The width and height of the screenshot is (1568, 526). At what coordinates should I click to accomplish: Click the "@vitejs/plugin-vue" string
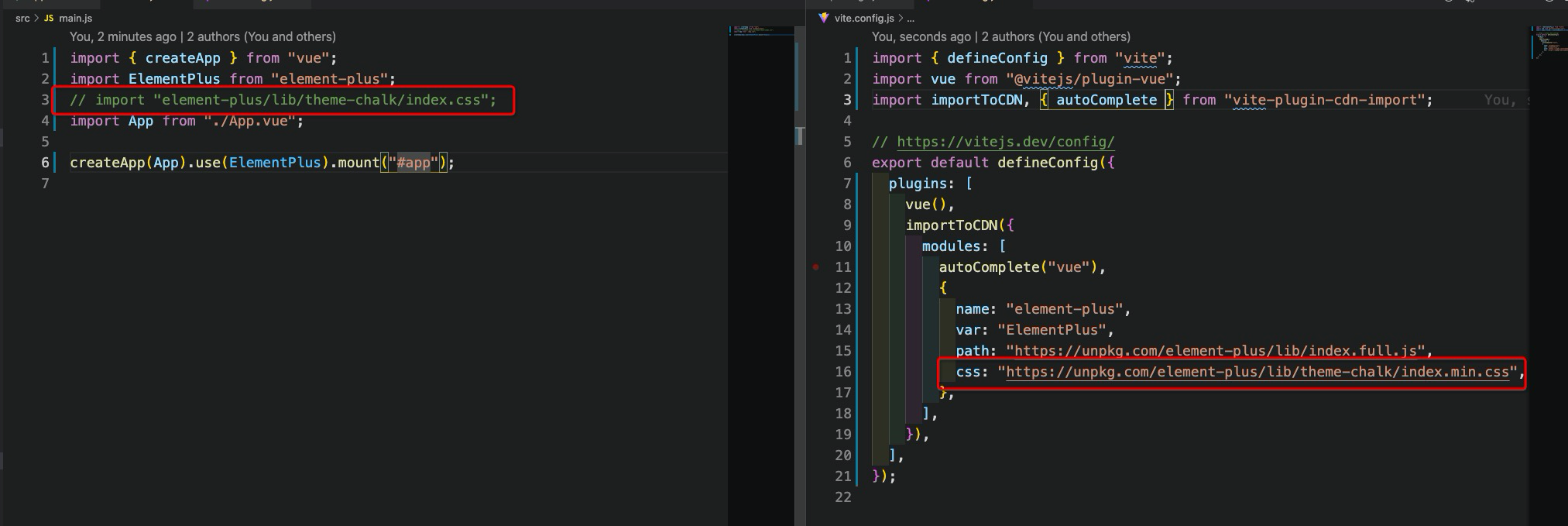coord(1089,79)
